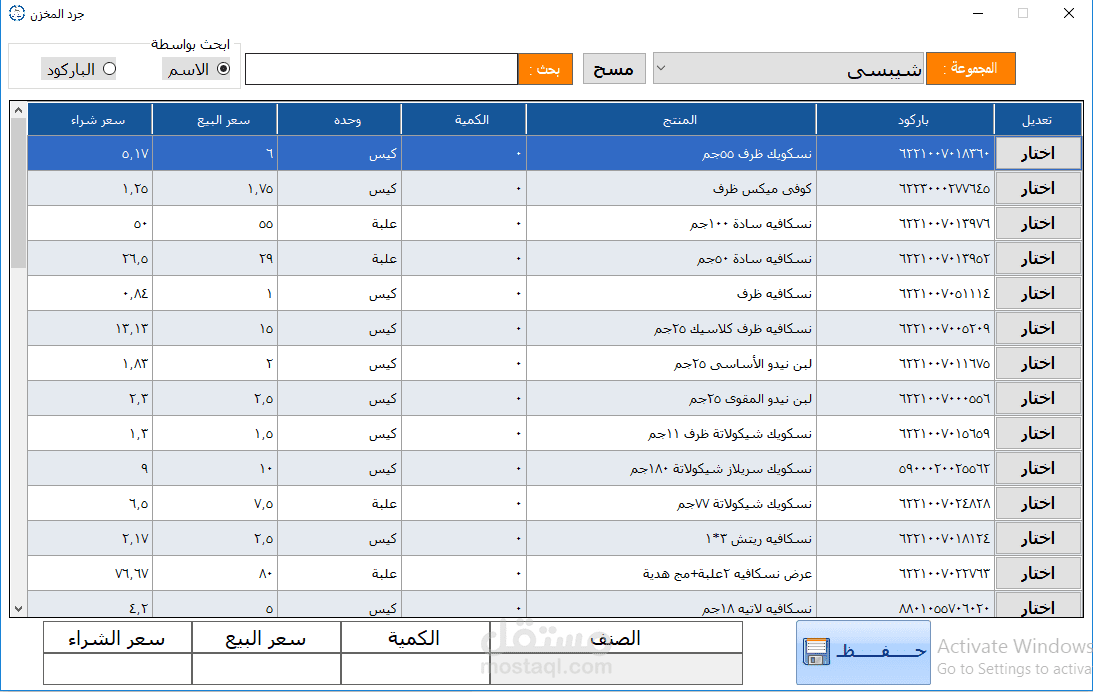This screenshot has height=692, width=1093.
Task: Minimize the جرد المخزن window
Action: click(x=978, y=13)
